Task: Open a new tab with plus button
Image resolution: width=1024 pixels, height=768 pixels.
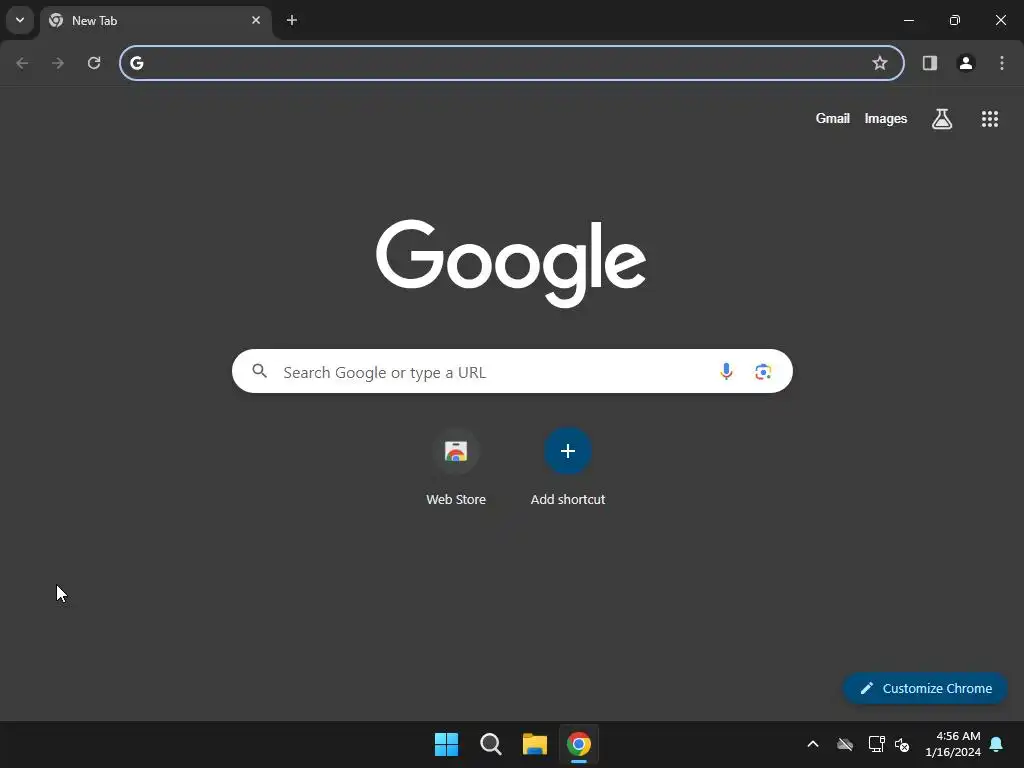Action: coord(292,20)
